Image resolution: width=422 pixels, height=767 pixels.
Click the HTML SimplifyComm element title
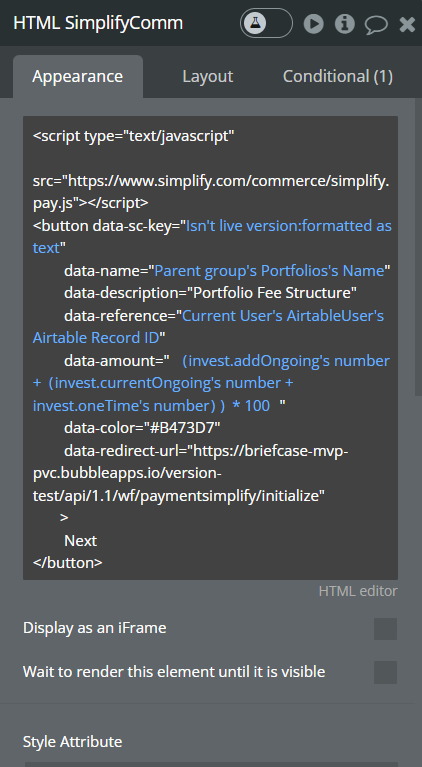[98, 23]
